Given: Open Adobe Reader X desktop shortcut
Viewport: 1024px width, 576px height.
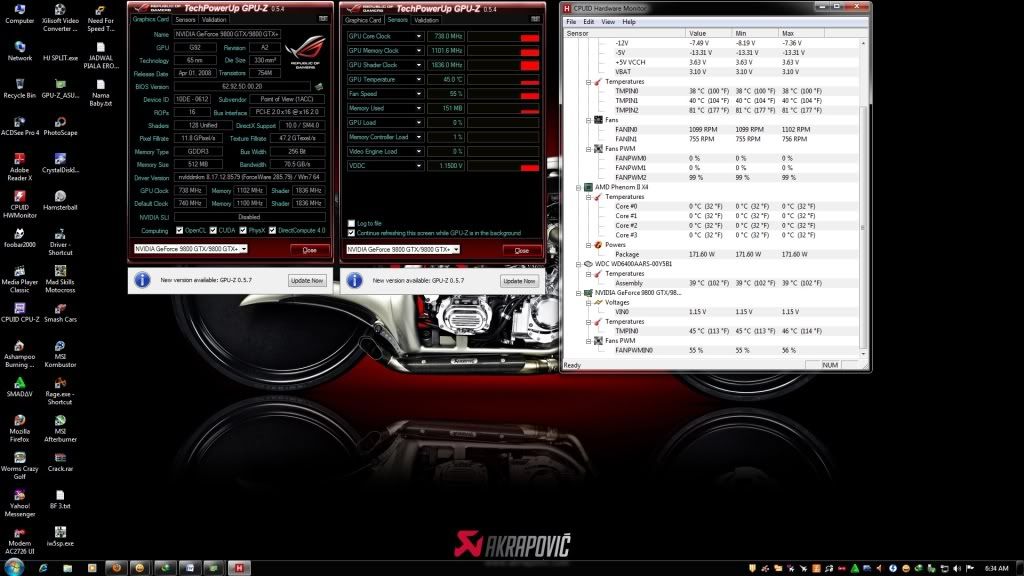Looking at the screenshot, I should (x=20, y=167).
